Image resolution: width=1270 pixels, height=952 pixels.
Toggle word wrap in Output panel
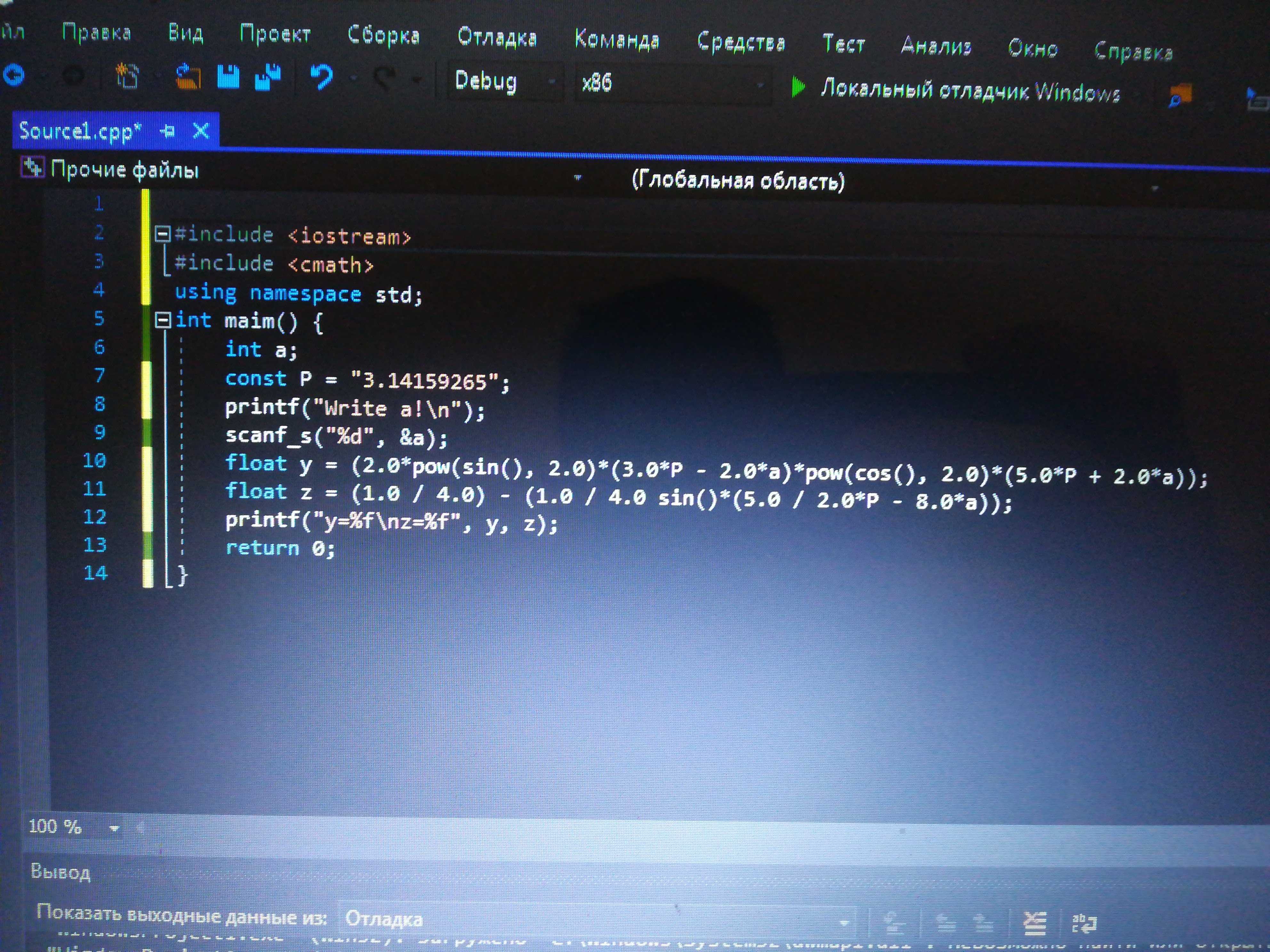point(1084,923)
